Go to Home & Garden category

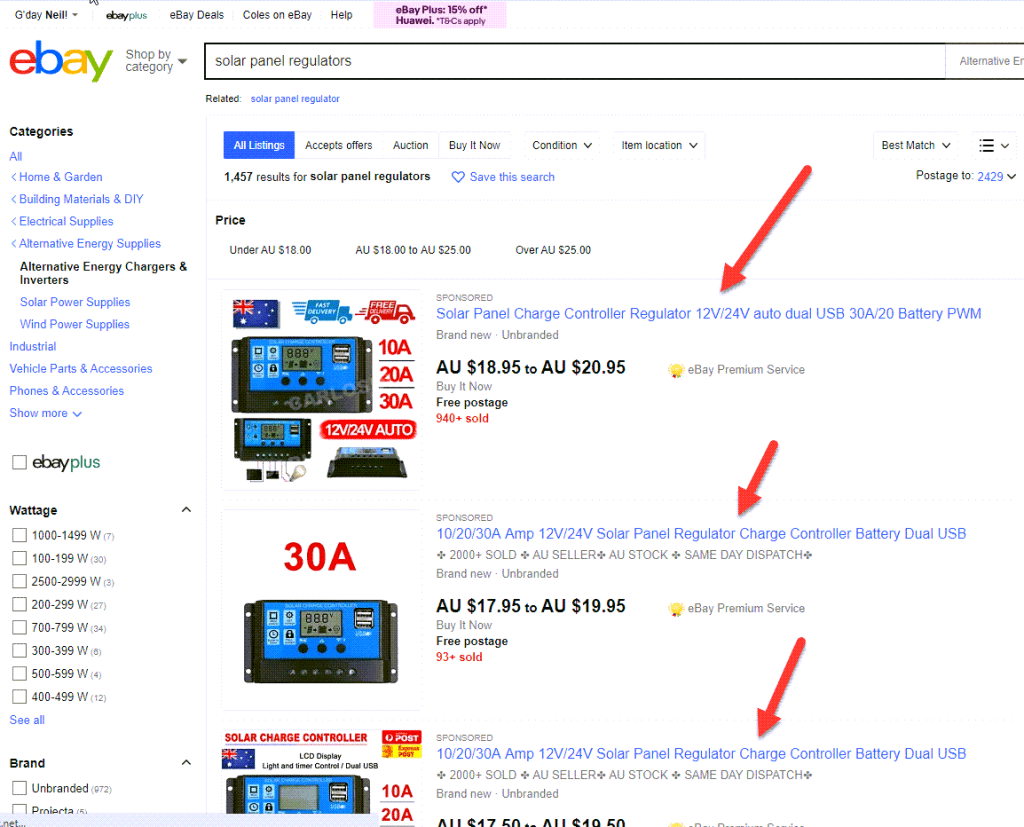pyautogui.click(x=61, y=177)
